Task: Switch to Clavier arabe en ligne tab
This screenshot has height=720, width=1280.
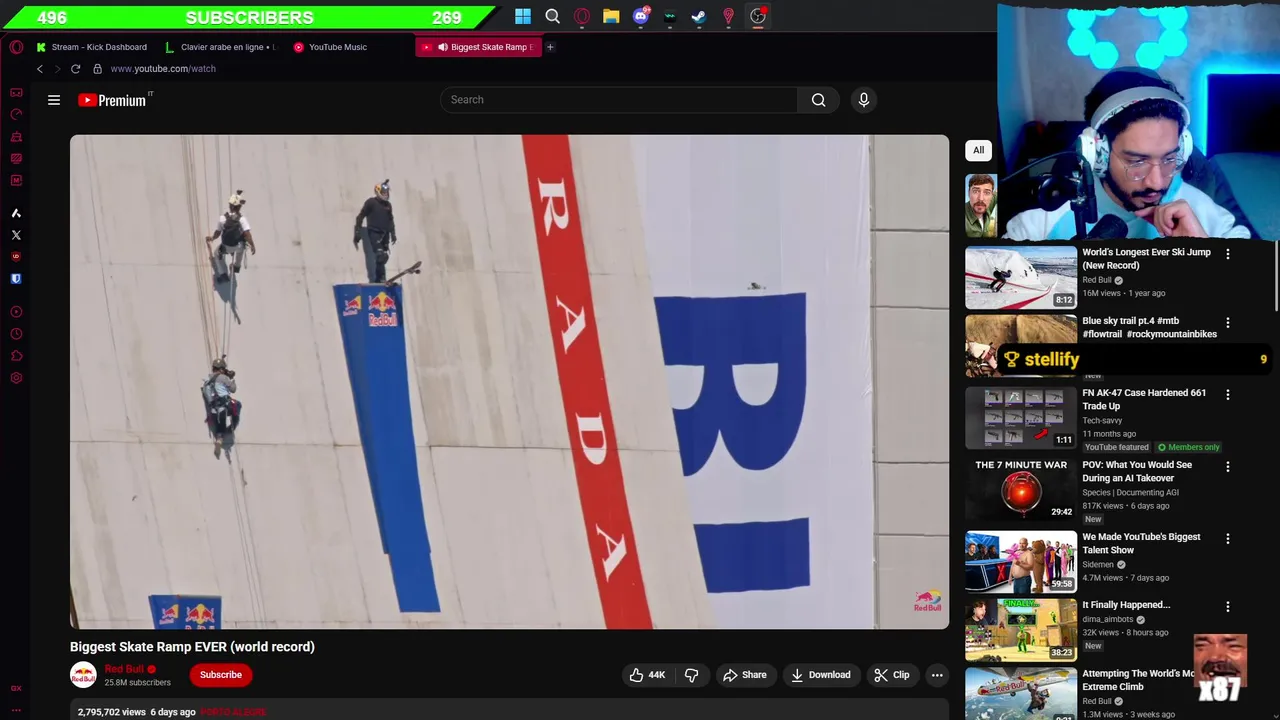Action: 220,47
